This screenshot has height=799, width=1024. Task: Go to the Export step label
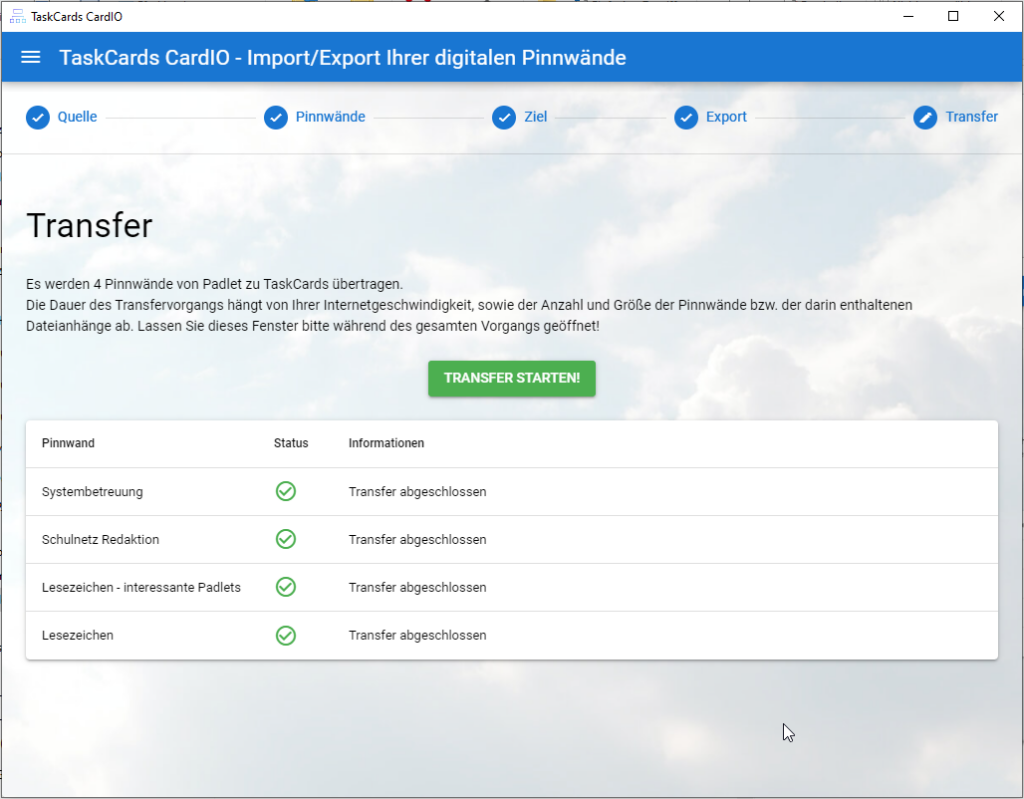coord(726,117)
